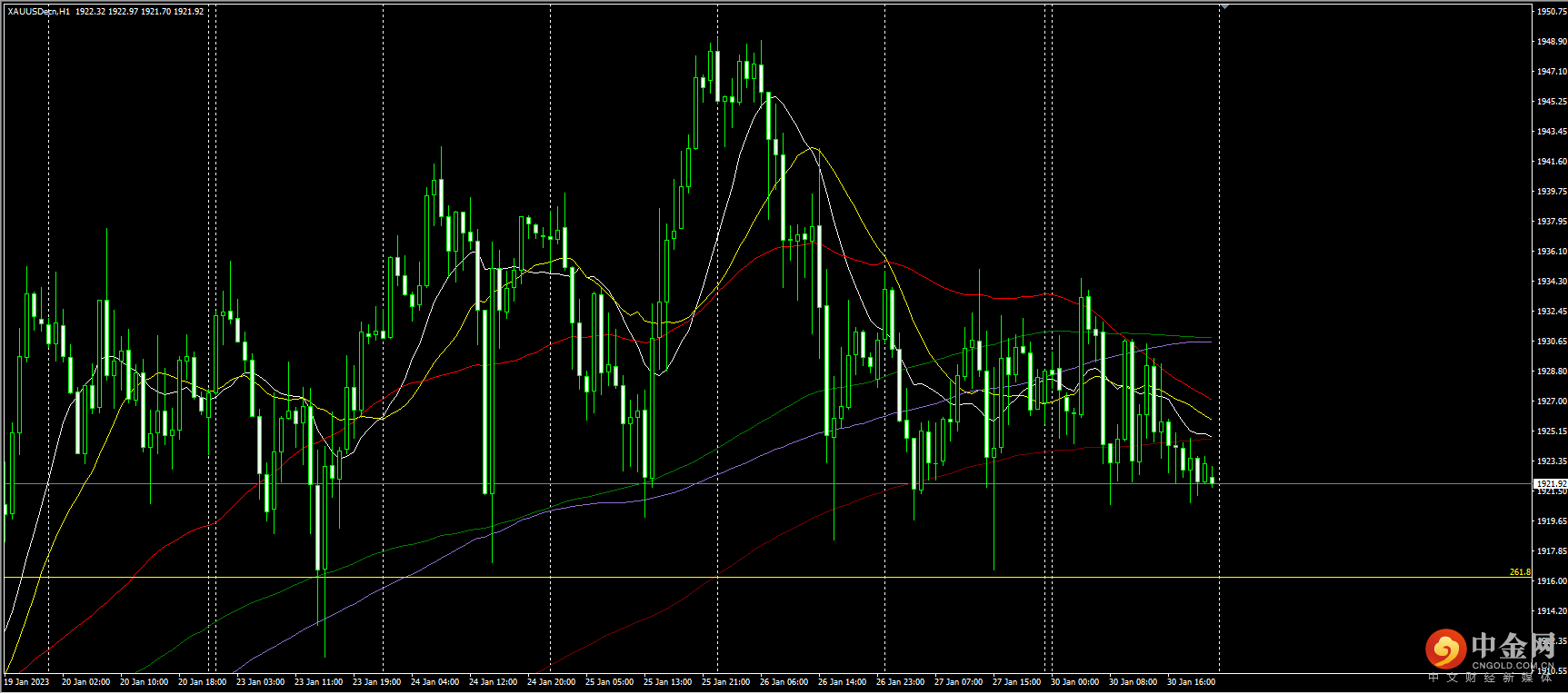Click the 20 Jan 10:00 time label
Image resolution: width=1568 pixels, height=694 pixels.
tap(144, 682)
